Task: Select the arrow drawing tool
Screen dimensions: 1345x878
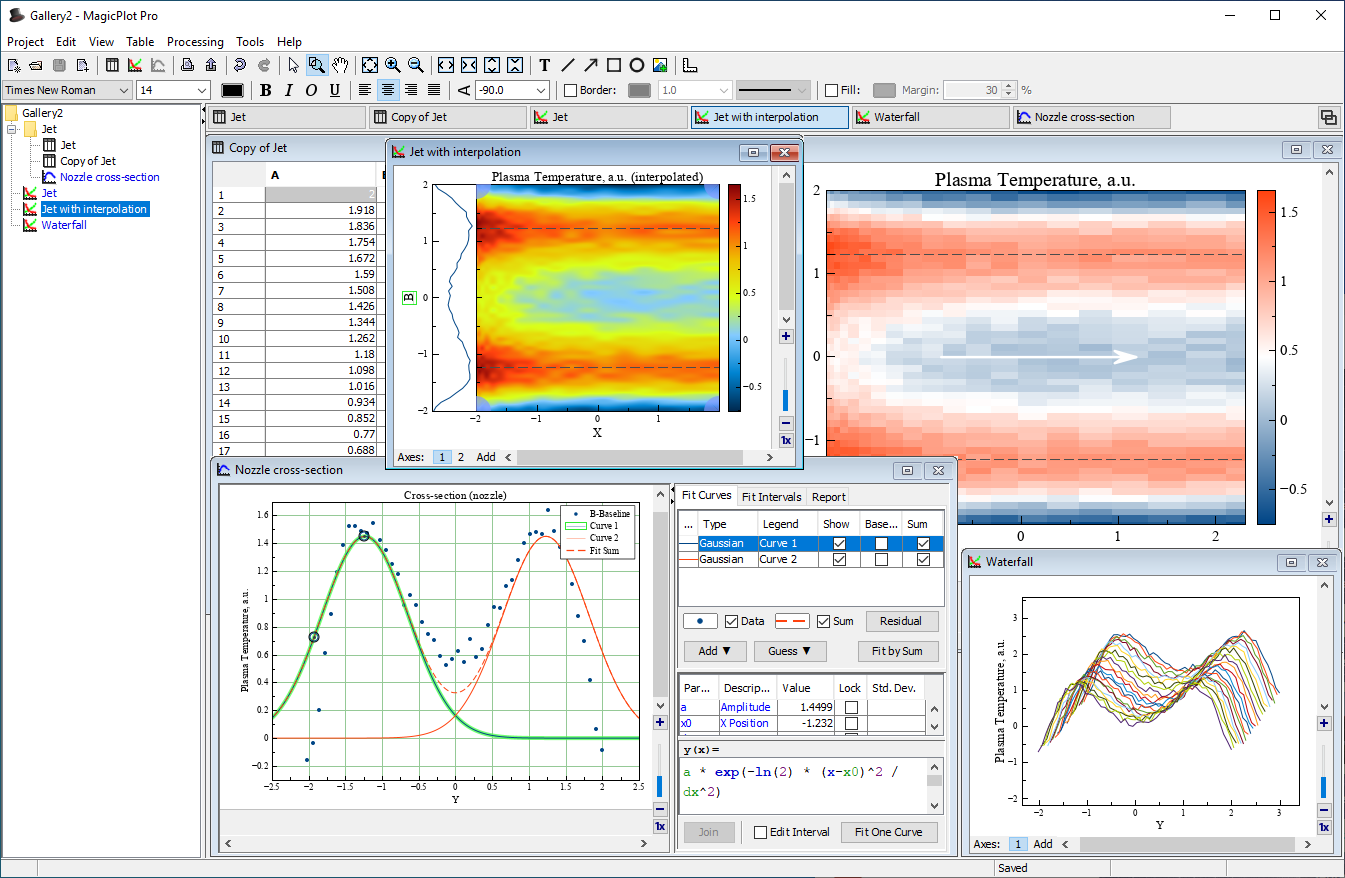Action: (x=591, y=65)
